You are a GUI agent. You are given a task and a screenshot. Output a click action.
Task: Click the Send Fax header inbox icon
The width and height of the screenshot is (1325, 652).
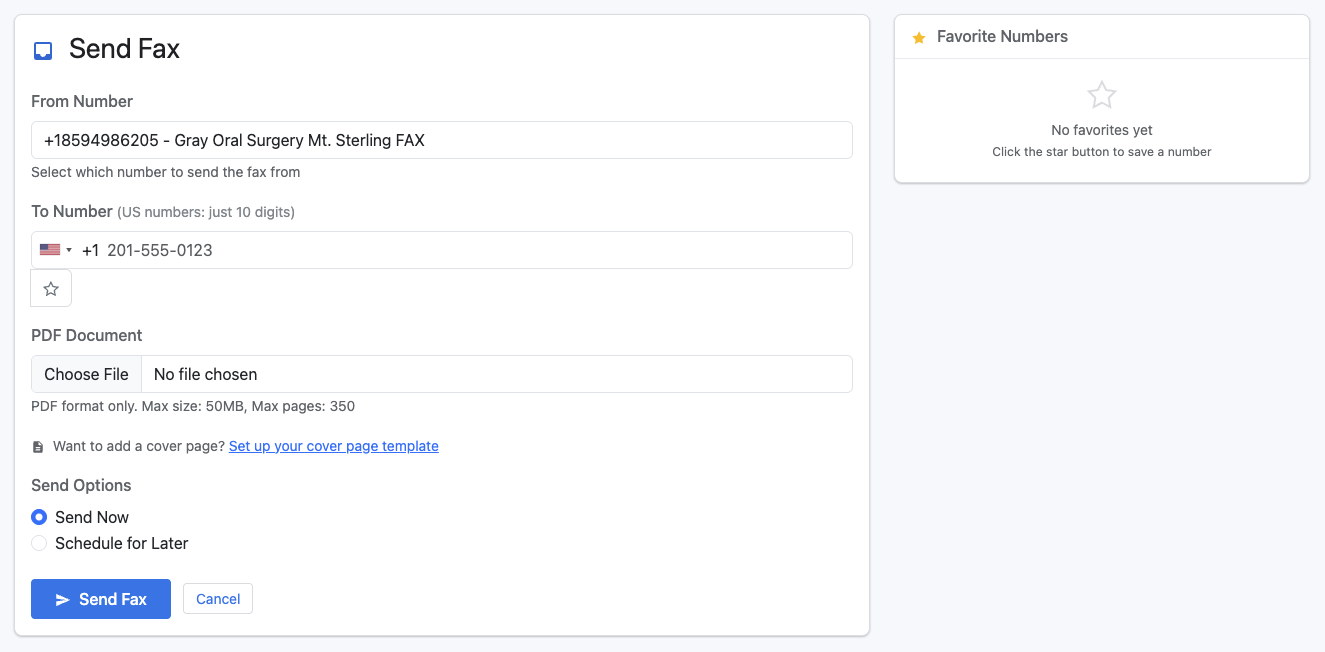[43, 51]
